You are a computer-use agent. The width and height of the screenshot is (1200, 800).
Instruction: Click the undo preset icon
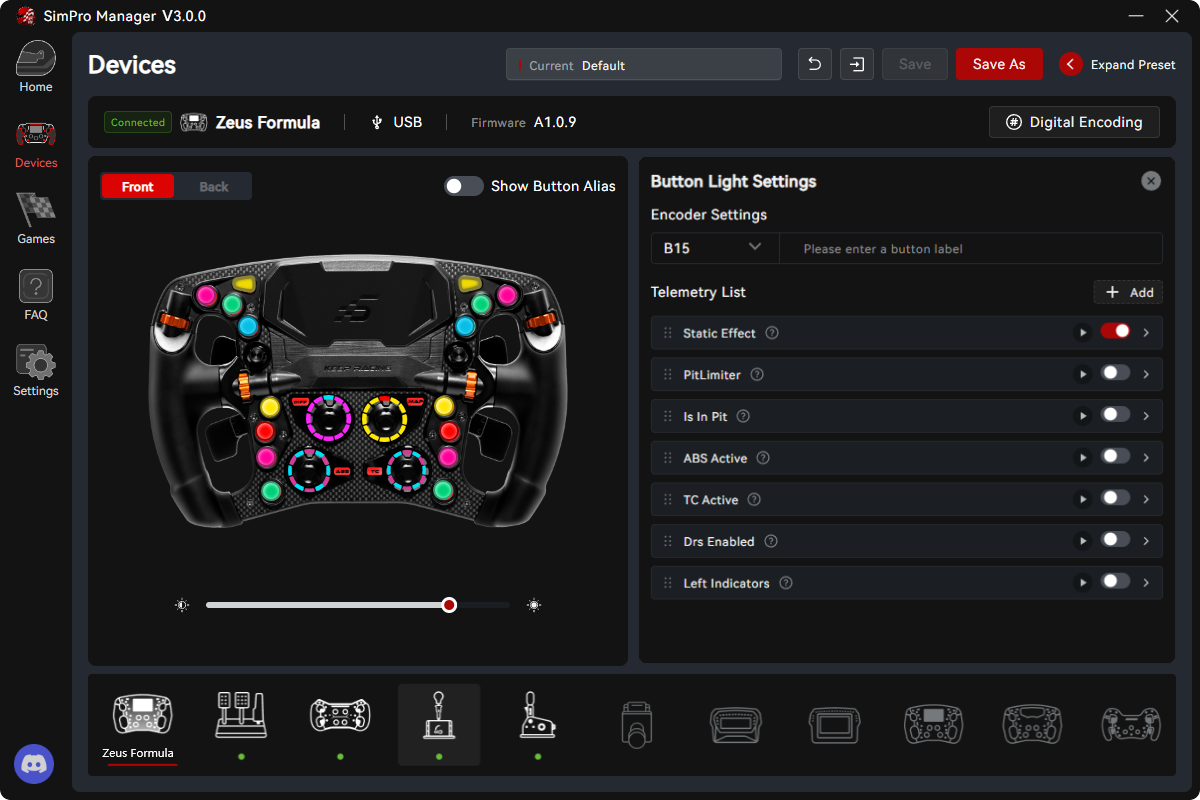point(815,64)
